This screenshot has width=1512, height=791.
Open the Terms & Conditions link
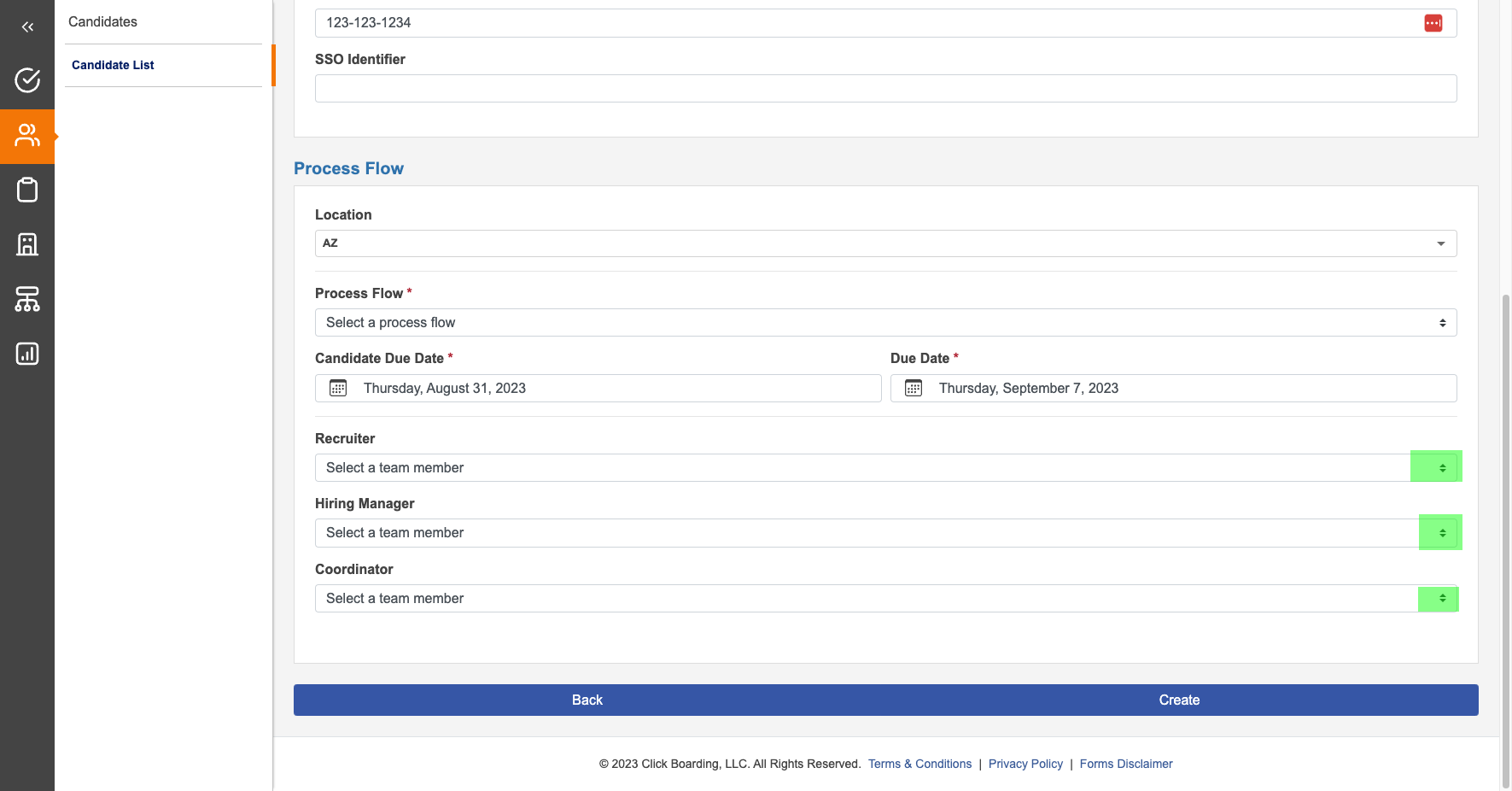pyautogui.click(x=919, y=764)
